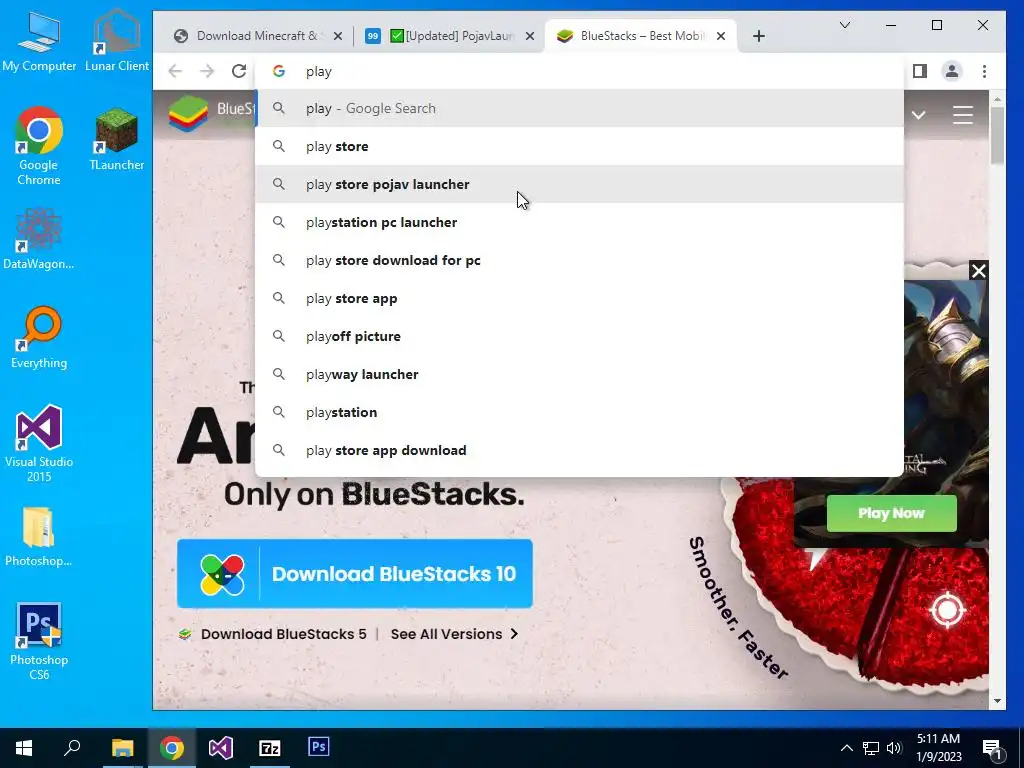Viewport: 1024px width, 768px height.
Task: Open File Explorer from taskbar
Action: pos(122,748)
